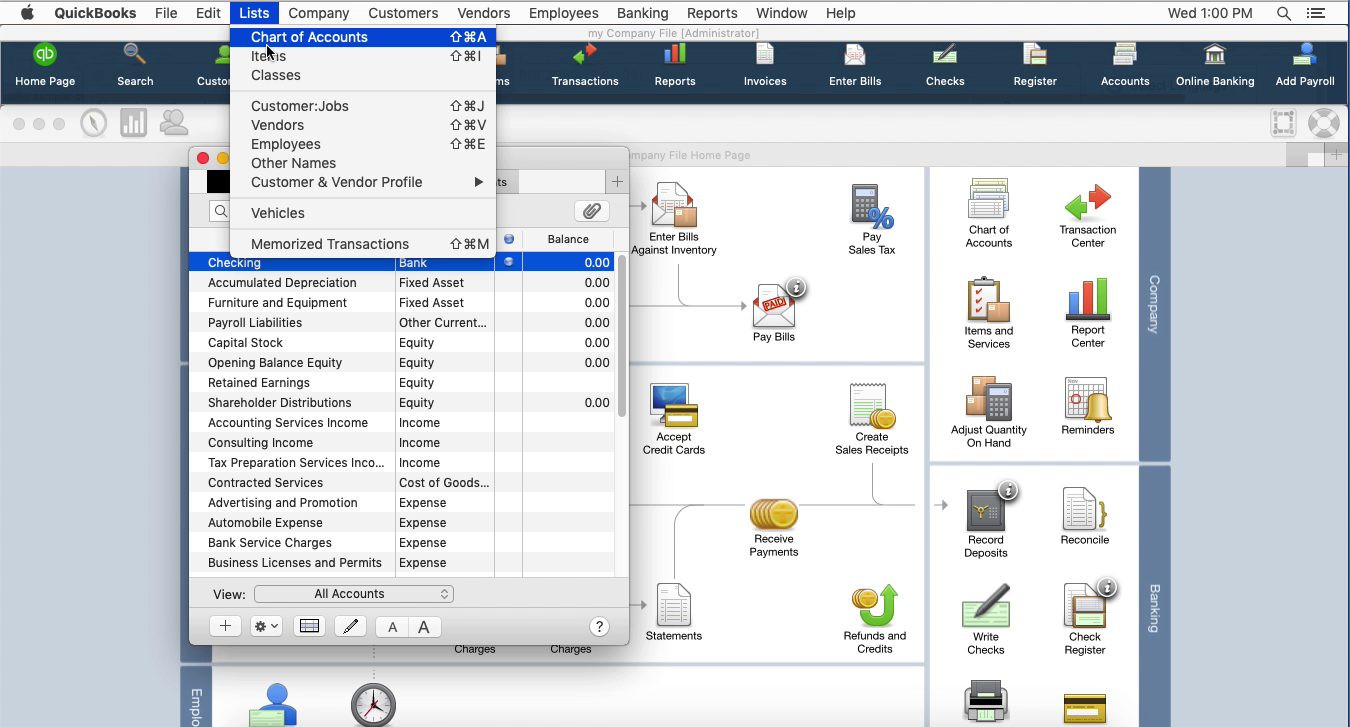
Task: Open the Checks toolbar icon
Action: click(945, 65)
